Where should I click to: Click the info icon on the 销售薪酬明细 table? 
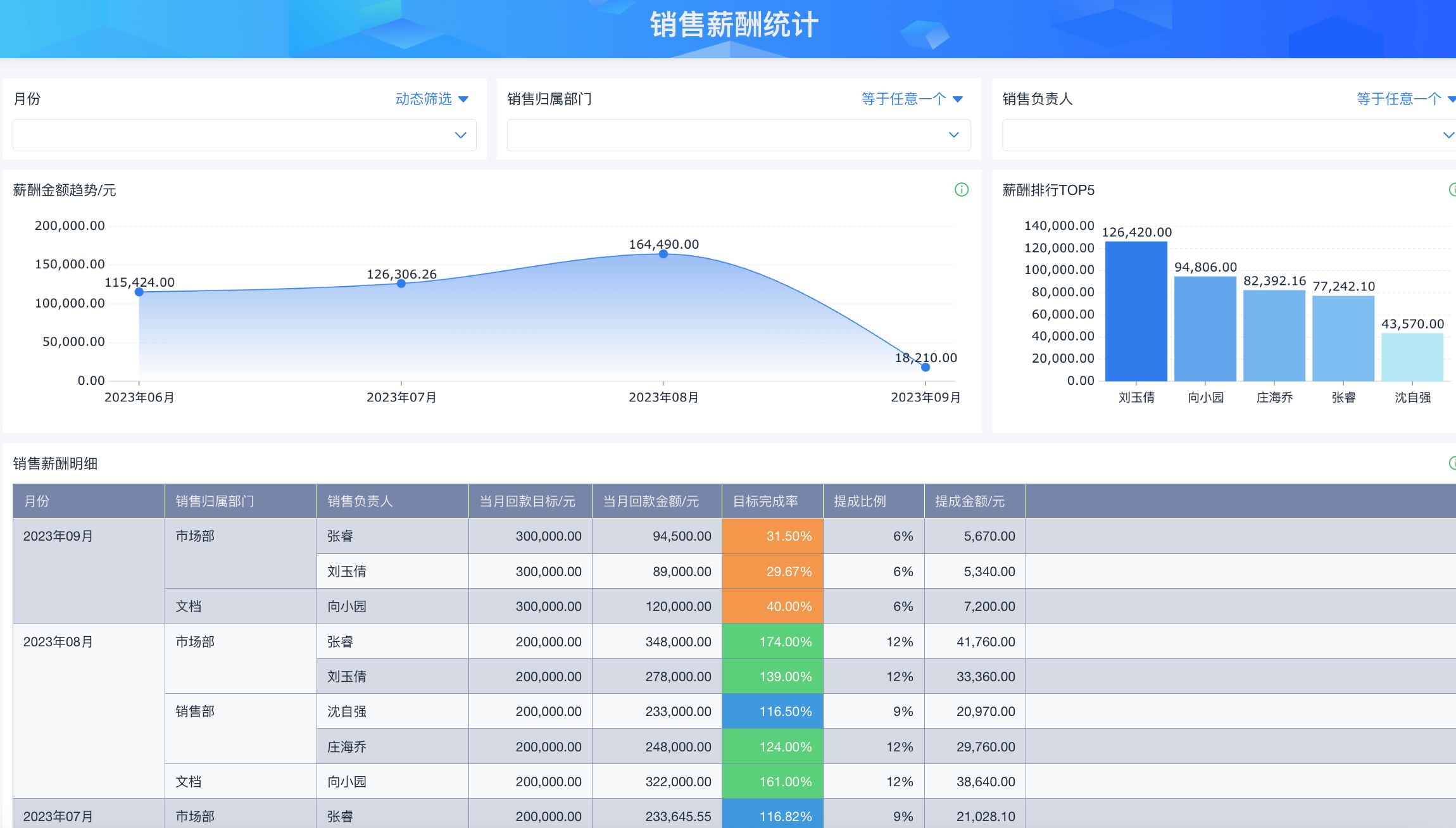(1452, 463)
